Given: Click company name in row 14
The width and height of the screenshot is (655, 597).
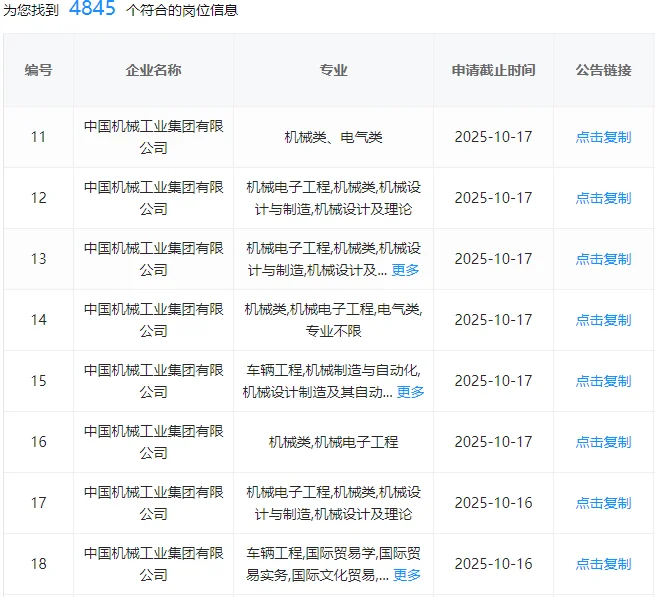Looking at the screenshot, I should click(x=154, y=320).
